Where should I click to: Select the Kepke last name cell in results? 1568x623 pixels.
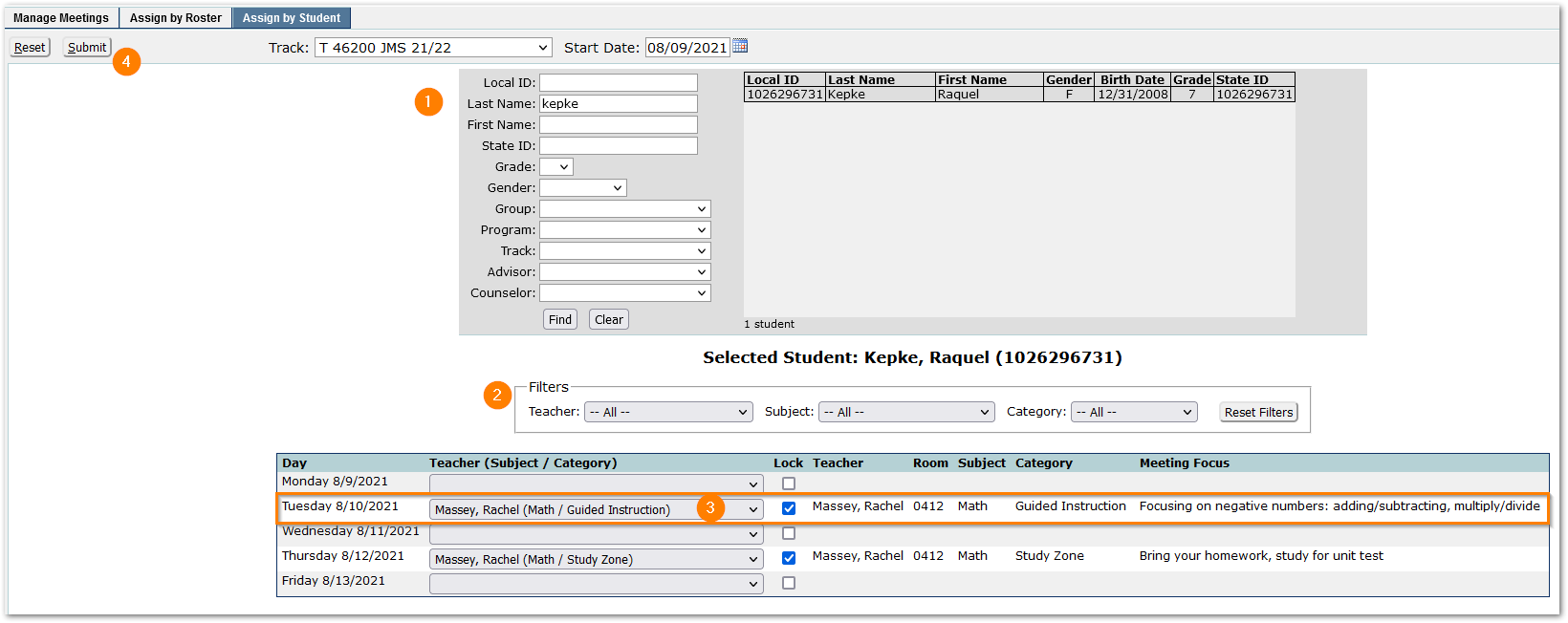881,95
